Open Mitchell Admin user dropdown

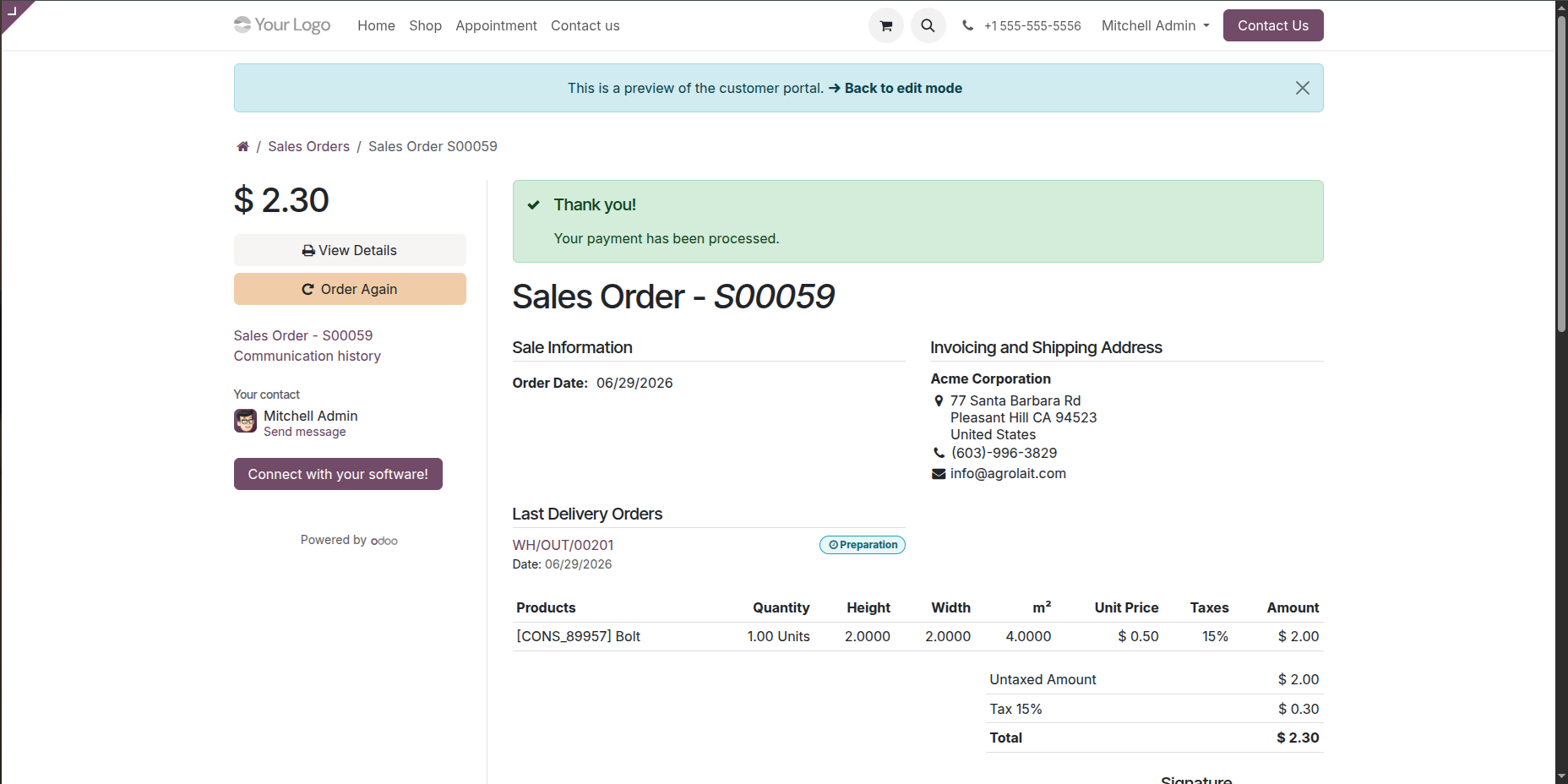1155,25
